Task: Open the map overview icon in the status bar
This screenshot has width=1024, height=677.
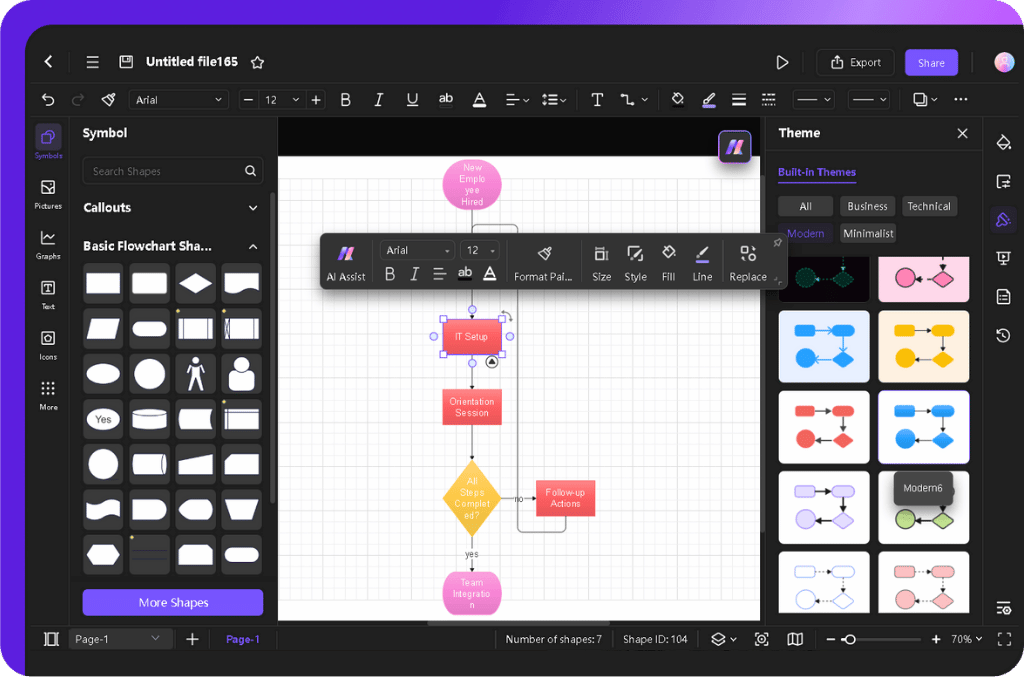Action: (x=794, y=639)
